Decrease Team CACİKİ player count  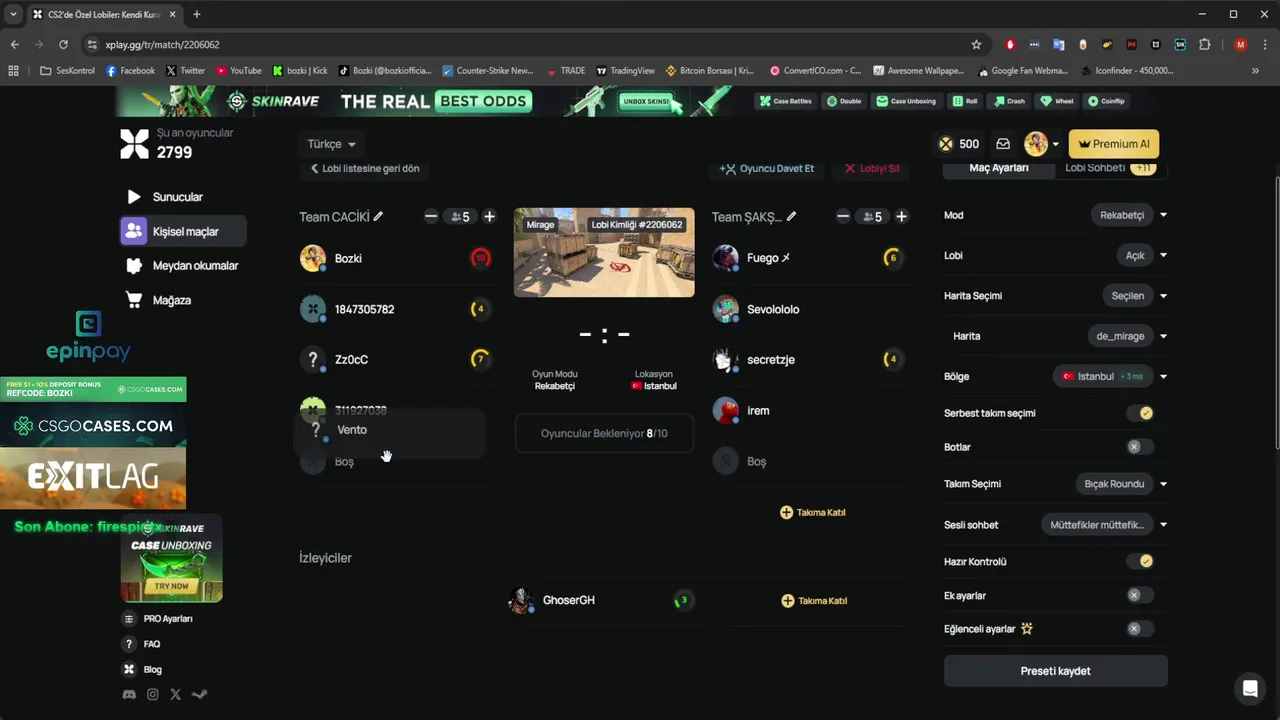(x=431, y=216)
